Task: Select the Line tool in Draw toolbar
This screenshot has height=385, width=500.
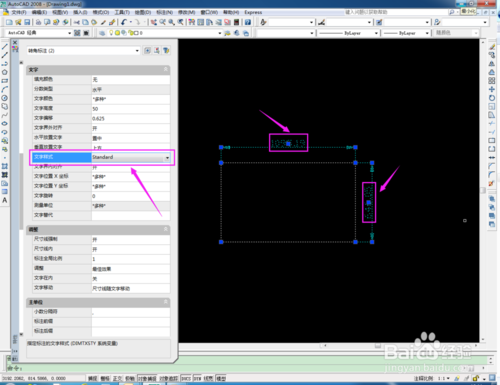Action: click(x=5, y=46)
